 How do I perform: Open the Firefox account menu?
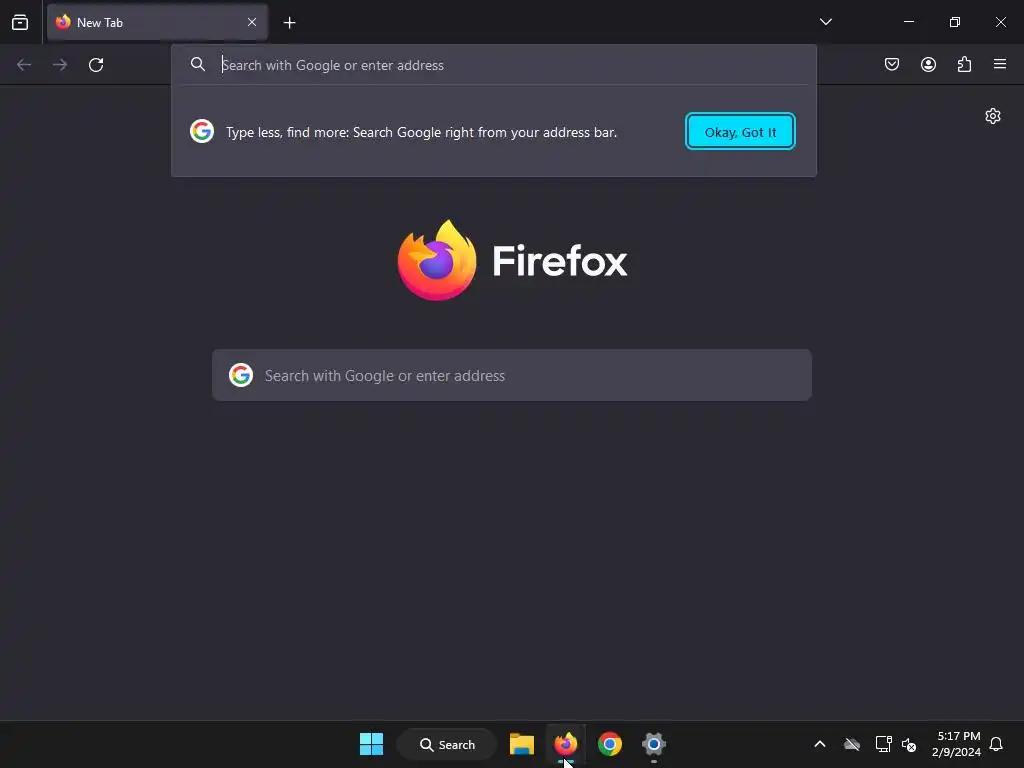(x=929, y=64)
